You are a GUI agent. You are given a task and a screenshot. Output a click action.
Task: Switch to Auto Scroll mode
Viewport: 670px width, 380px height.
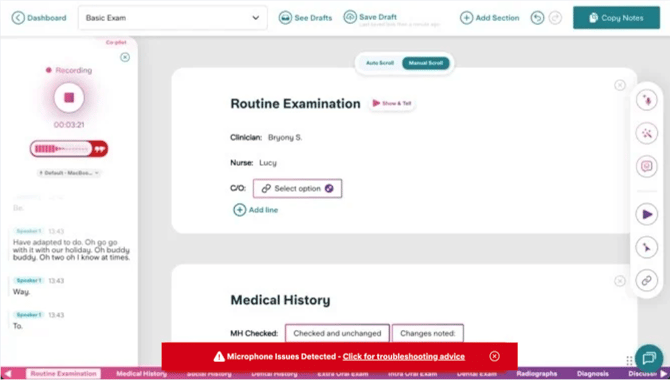[379, 63]
